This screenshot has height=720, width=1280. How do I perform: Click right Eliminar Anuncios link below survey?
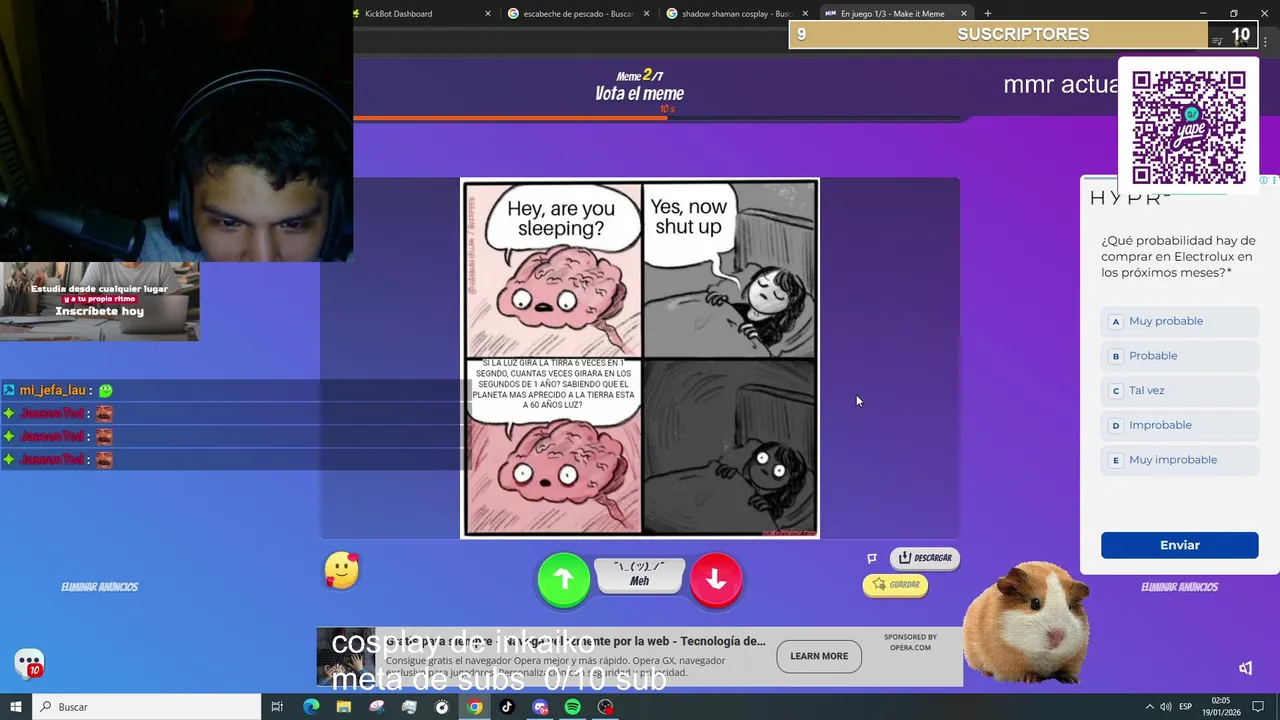[1180, 587]
